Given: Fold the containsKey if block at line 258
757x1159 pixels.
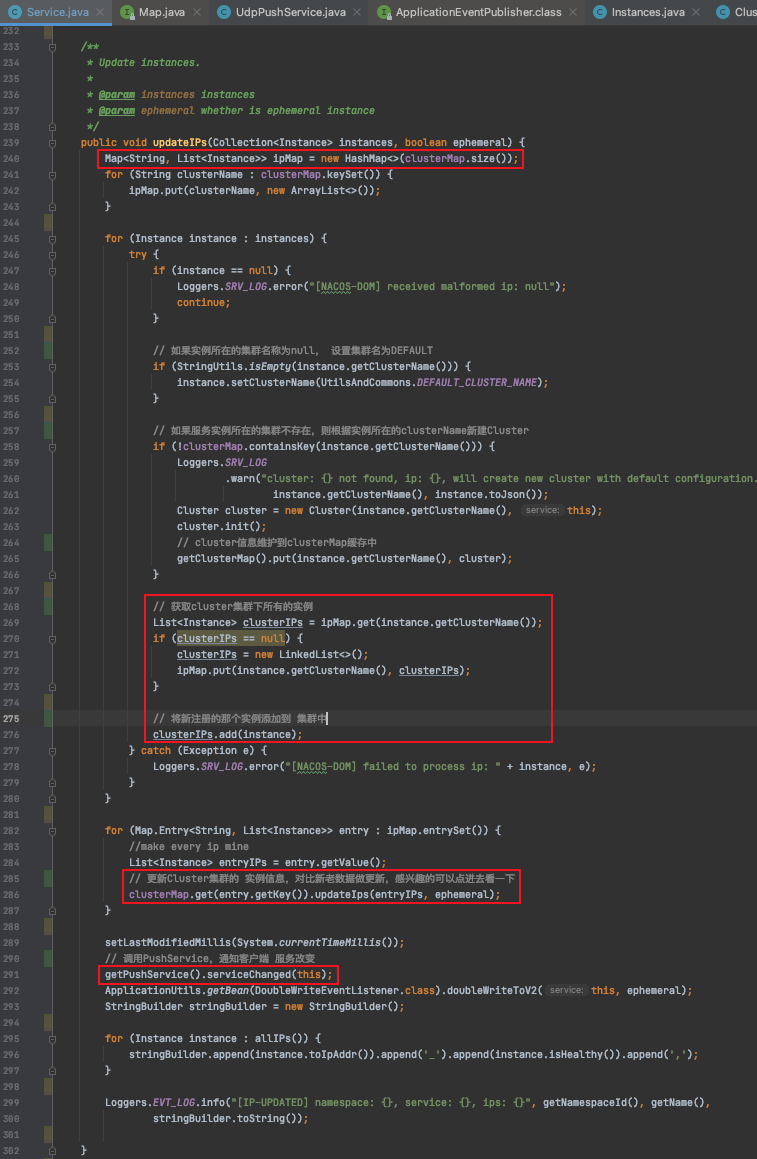Looking at the screenshot, I should 52,446.
